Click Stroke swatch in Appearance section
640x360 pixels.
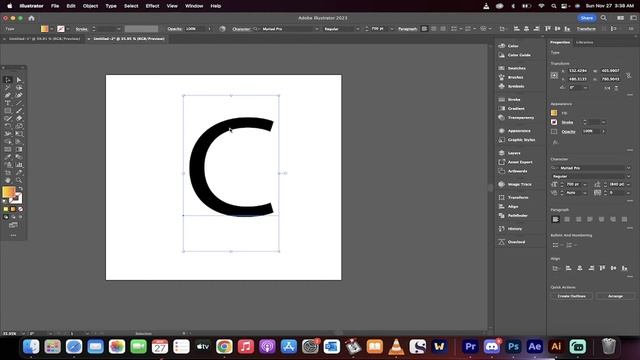[554, 122]
